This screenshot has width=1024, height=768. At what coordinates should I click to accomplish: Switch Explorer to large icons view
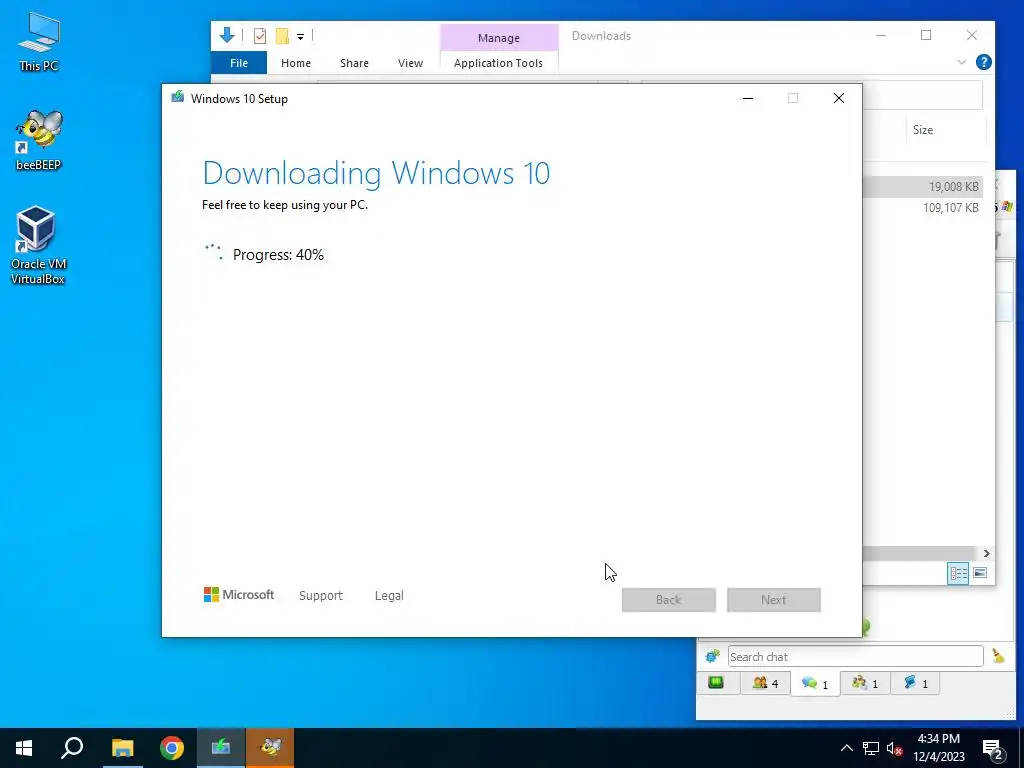(980, 573)
